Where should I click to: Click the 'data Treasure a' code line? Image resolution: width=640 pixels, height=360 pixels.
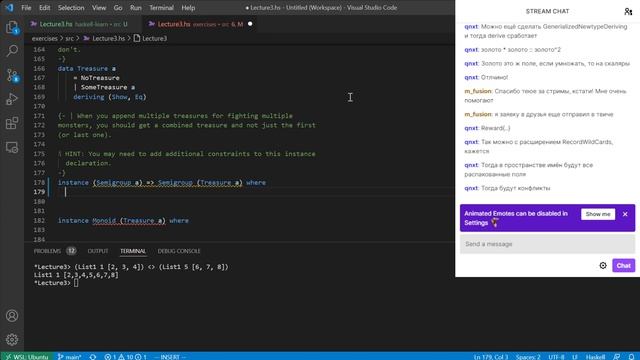coord(87,69)
